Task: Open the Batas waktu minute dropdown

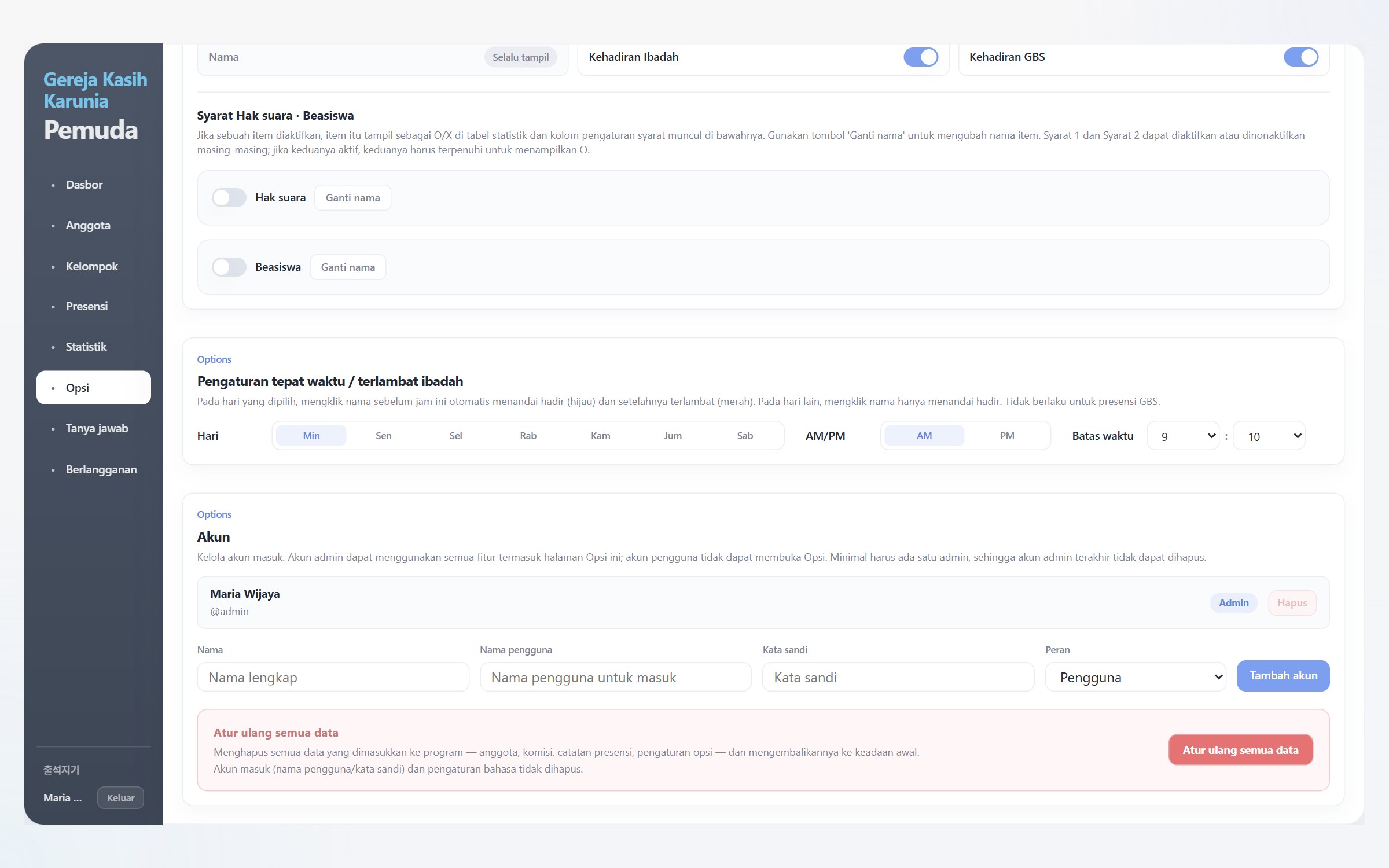Action: pos(1269,436)
